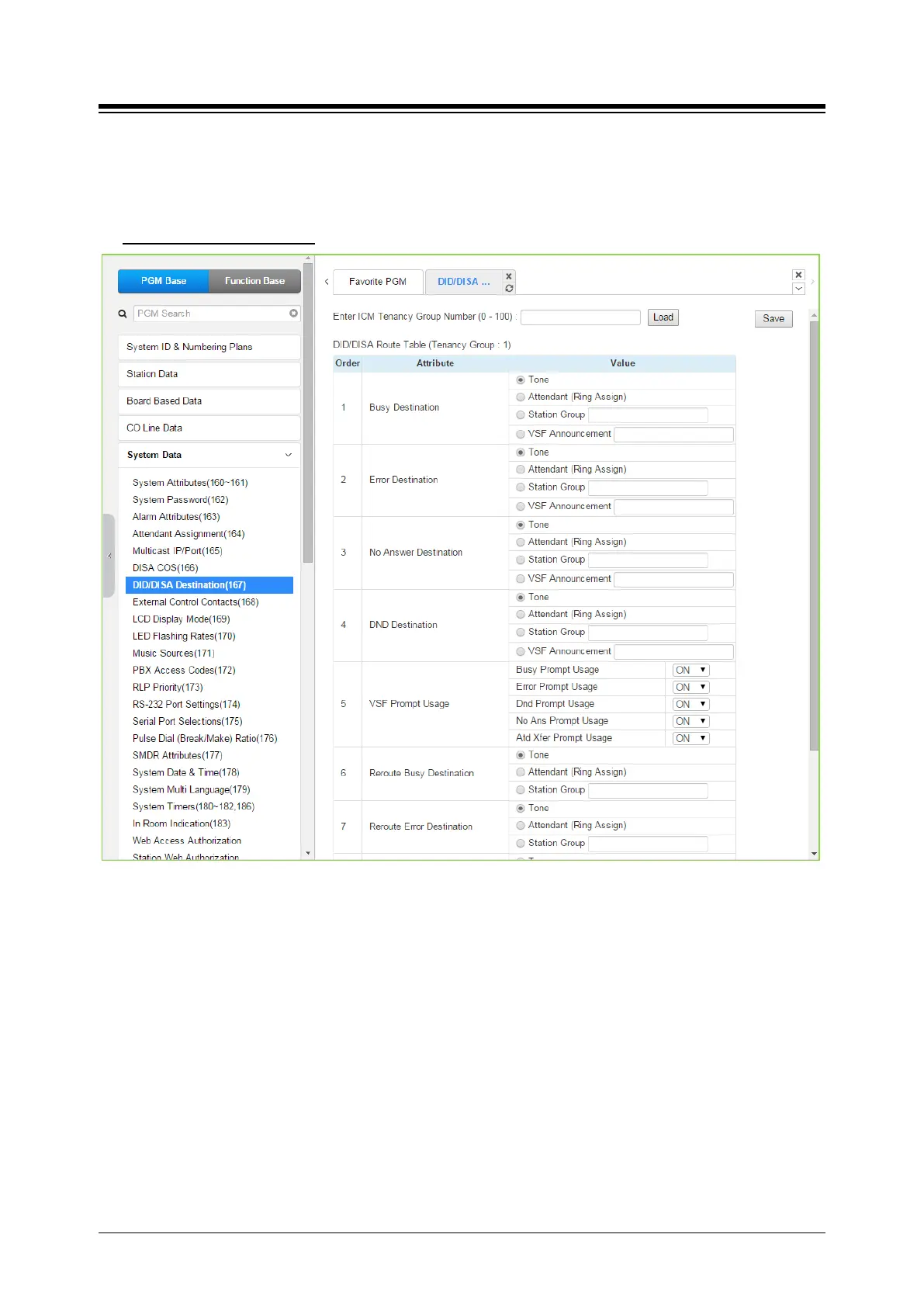Image resolution: width=924 pixels, height=1307 pixels.
Task: Select Station Group for Reroute Error Destination
Action: (x=521, y=844)
